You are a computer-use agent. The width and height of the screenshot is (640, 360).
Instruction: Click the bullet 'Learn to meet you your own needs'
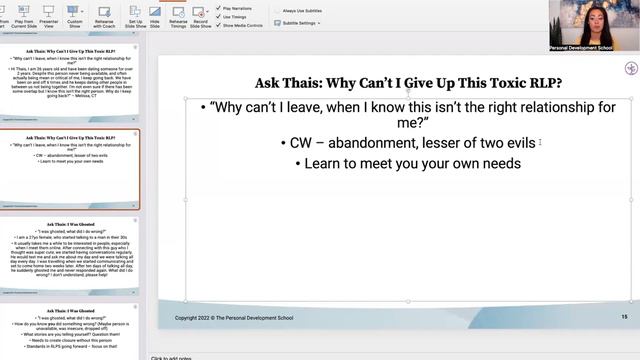click(x=408, y=163)
